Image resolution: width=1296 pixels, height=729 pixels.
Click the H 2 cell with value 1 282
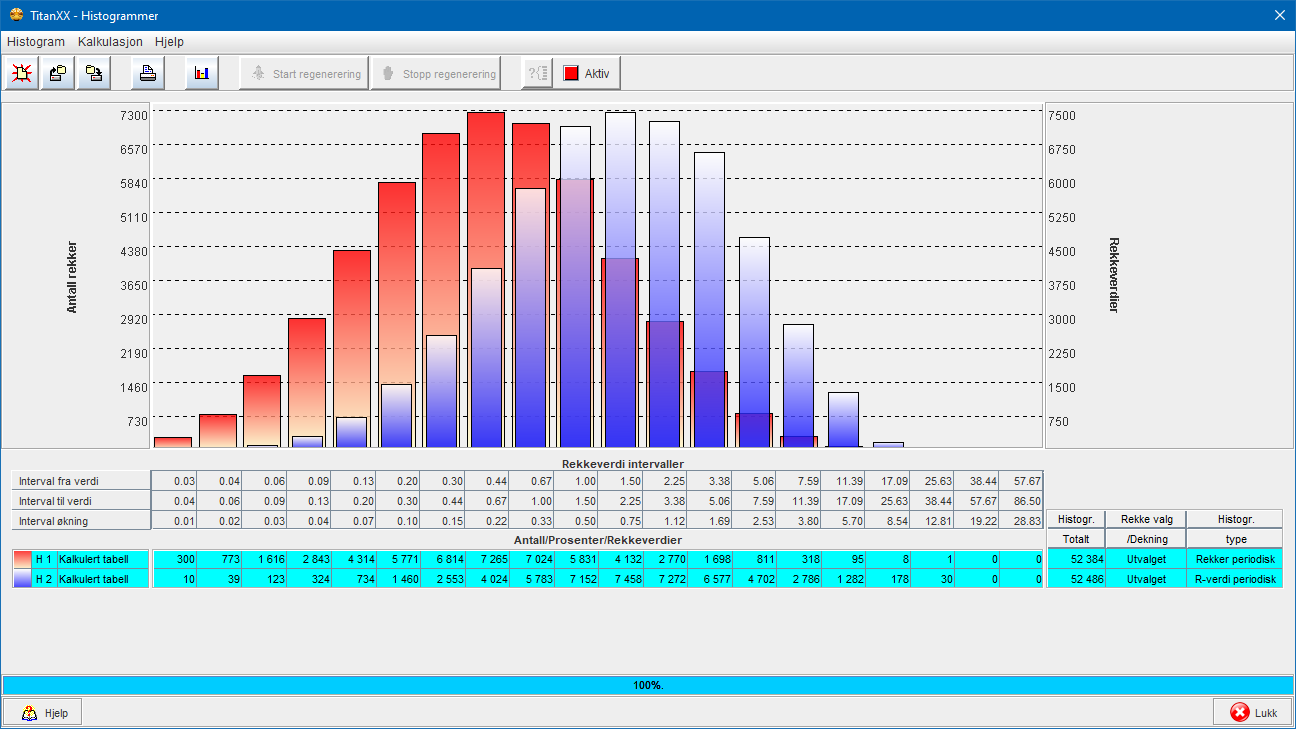(x=845, y=579)
